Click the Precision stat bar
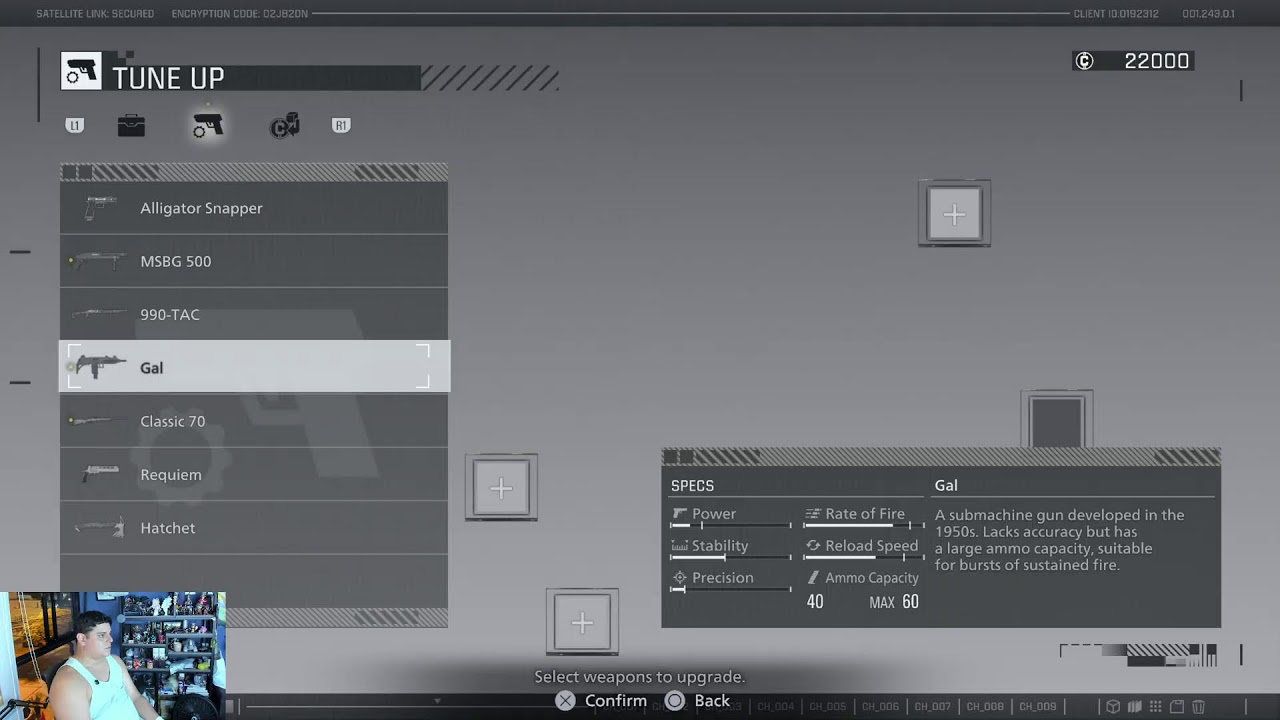Image resolution: width=1280 pixels, height=720 pixels. point(730,590)
